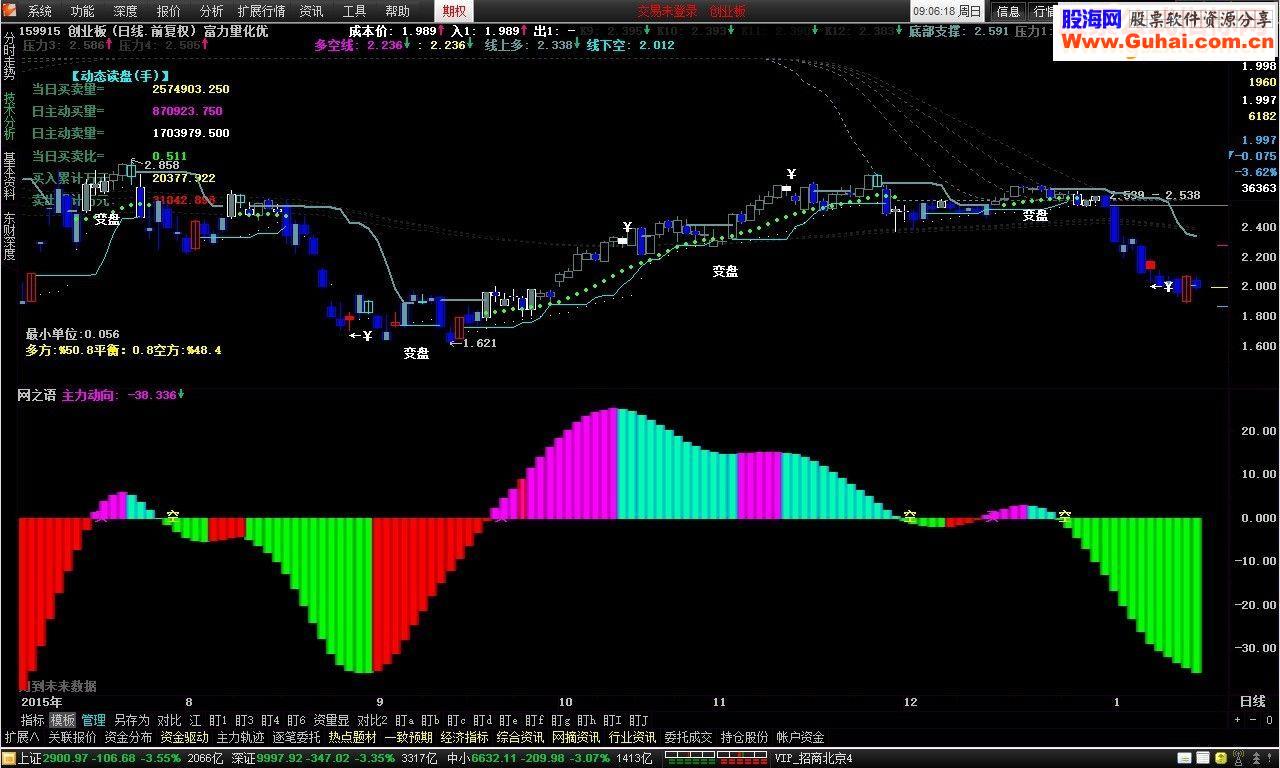1280x768 pixels.
Task: Click the minus zoom icon below 日线
Action: (1251, 720)
